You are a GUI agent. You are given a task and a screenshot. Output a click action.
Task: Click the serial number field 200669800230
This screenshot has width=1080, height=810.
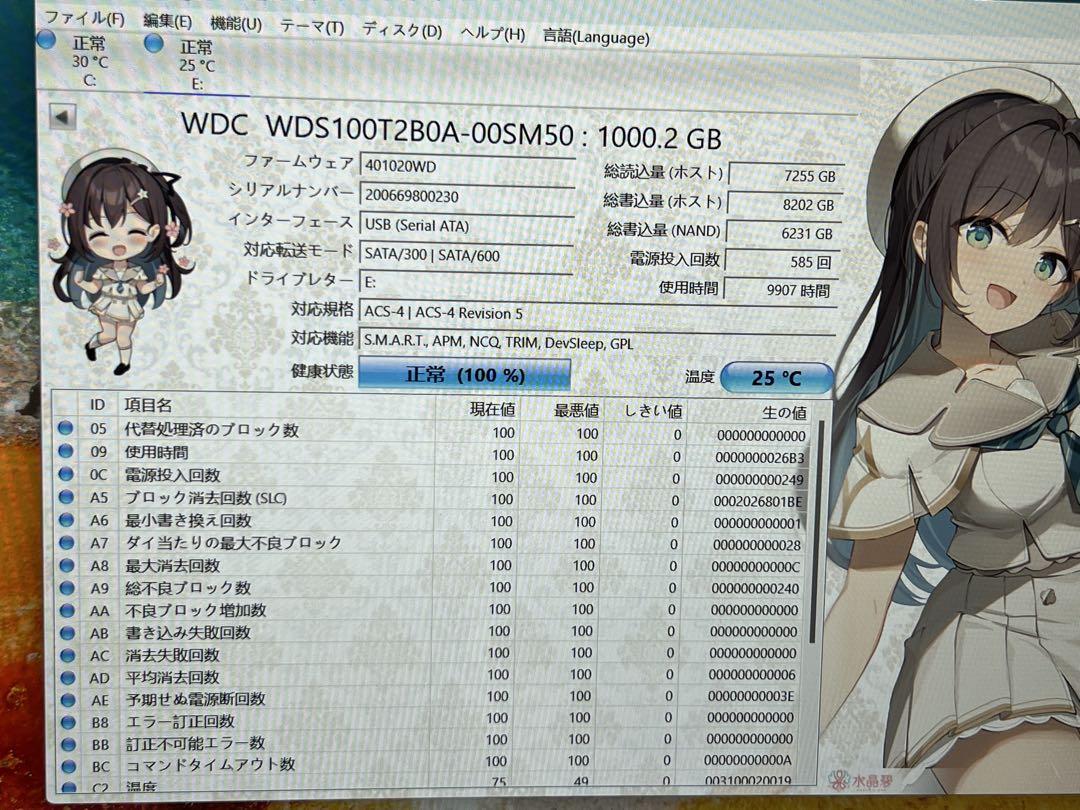pos(466,196)
